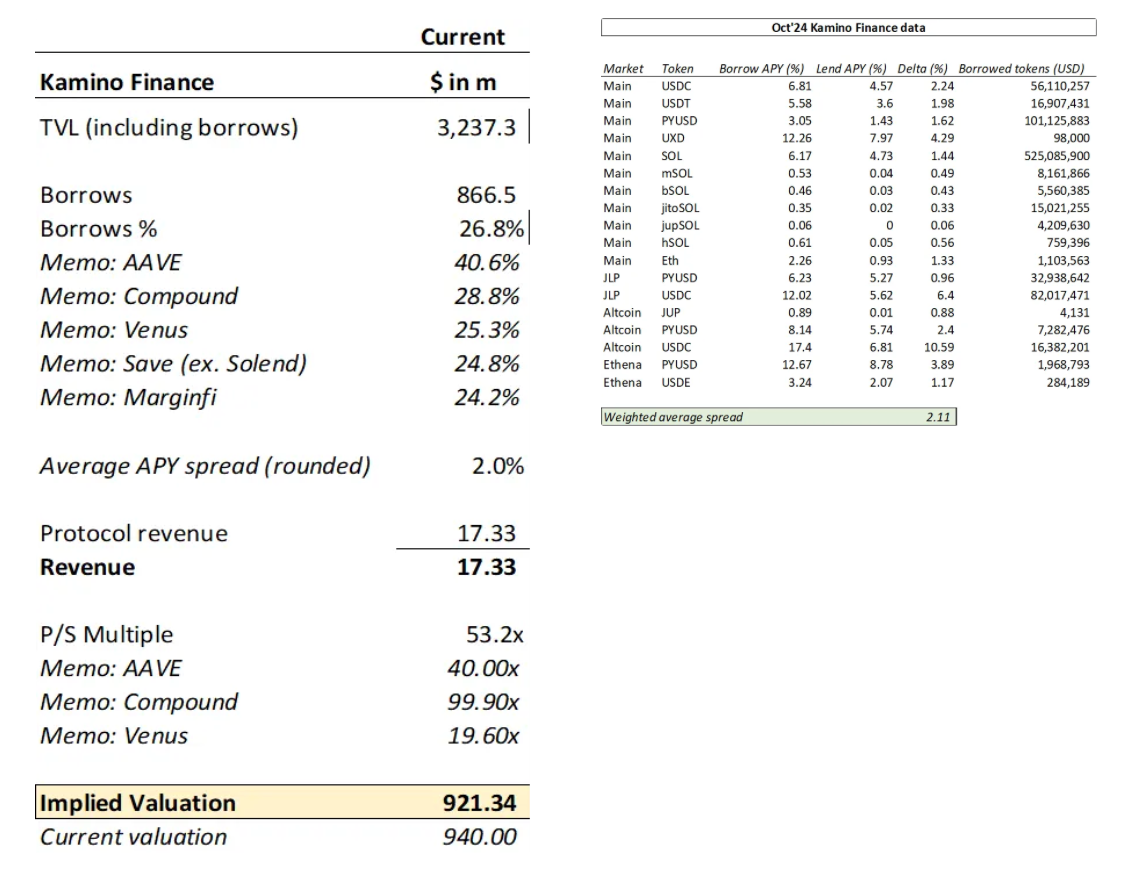This screenshot has height=896, width=1130.
Task: Select the Current valuation 940.00 cell
Action: [479, 837]
